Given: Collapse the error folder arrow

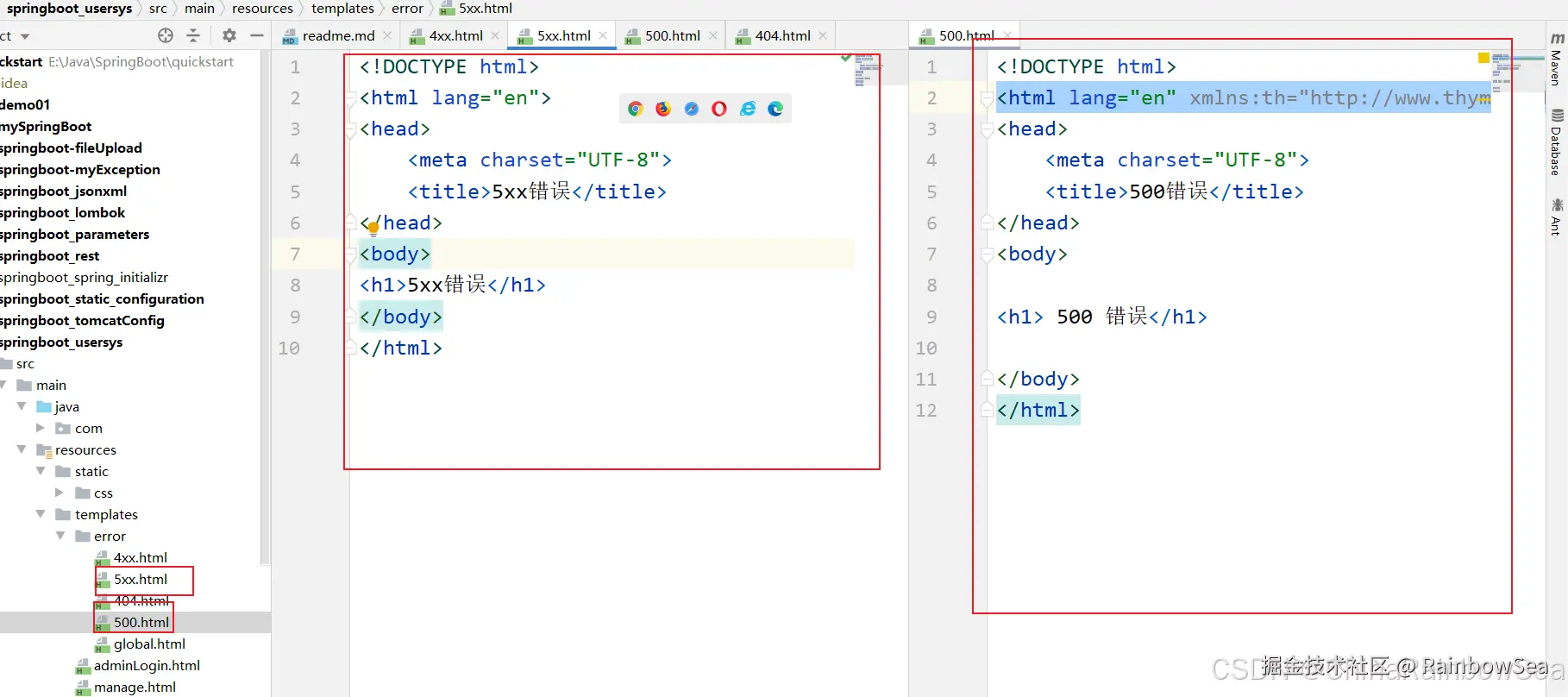Looking at the screenshot, I should pos(60,536).
